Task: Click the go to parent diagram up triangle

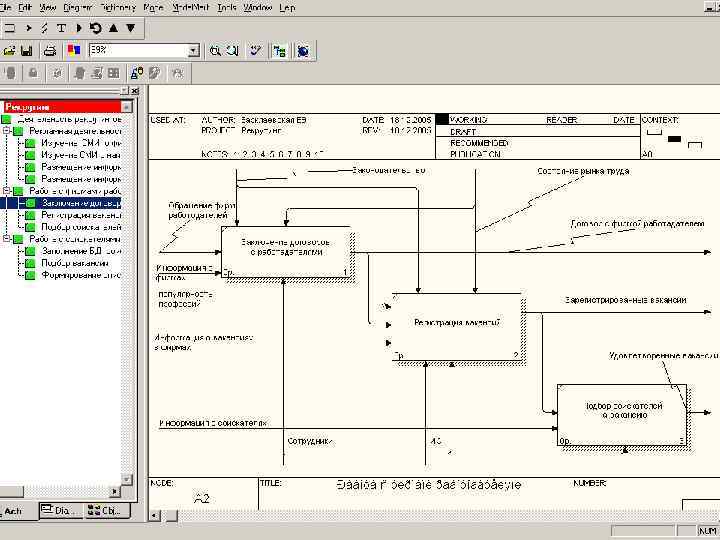Action: point(112,28)
